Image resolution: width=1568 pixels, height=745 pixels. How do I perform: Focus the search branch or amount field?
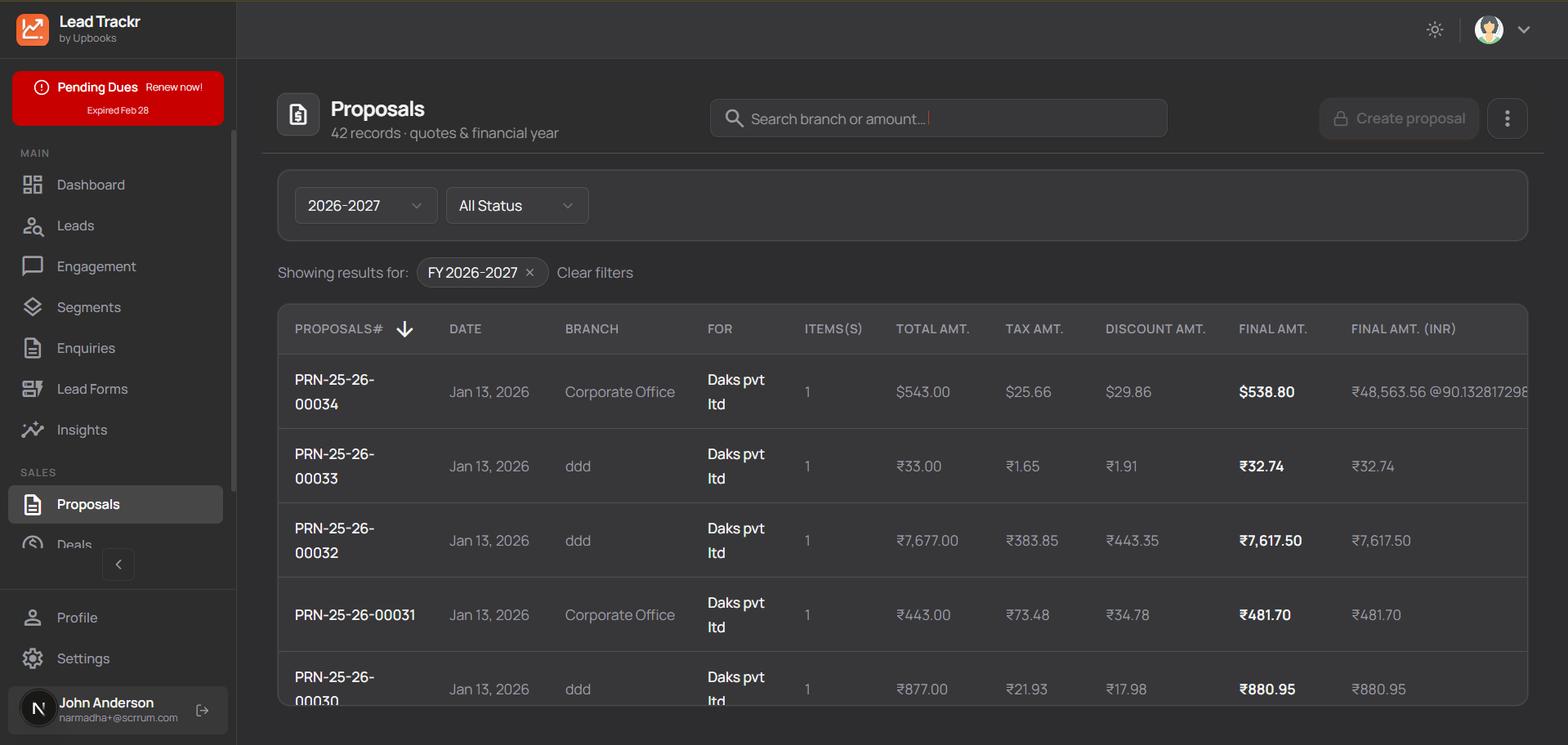tap(938, 118)
